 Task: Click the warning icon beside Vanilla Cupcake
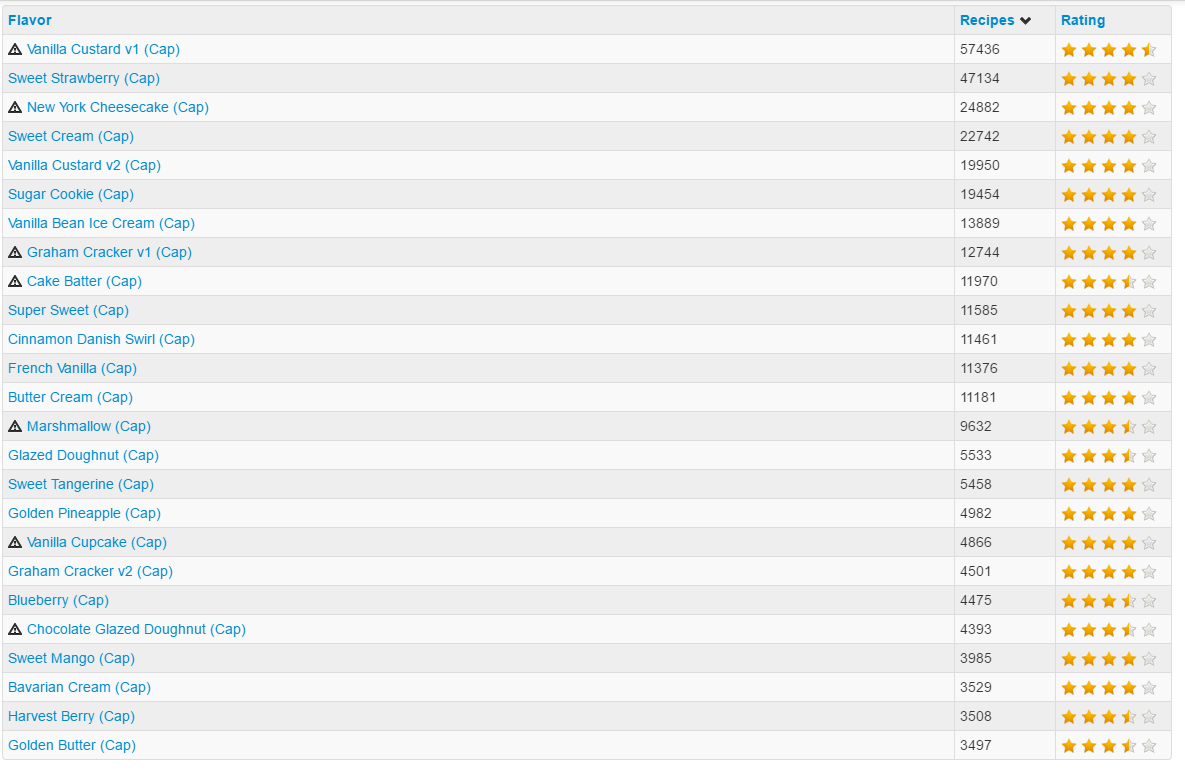click(15, 543)
